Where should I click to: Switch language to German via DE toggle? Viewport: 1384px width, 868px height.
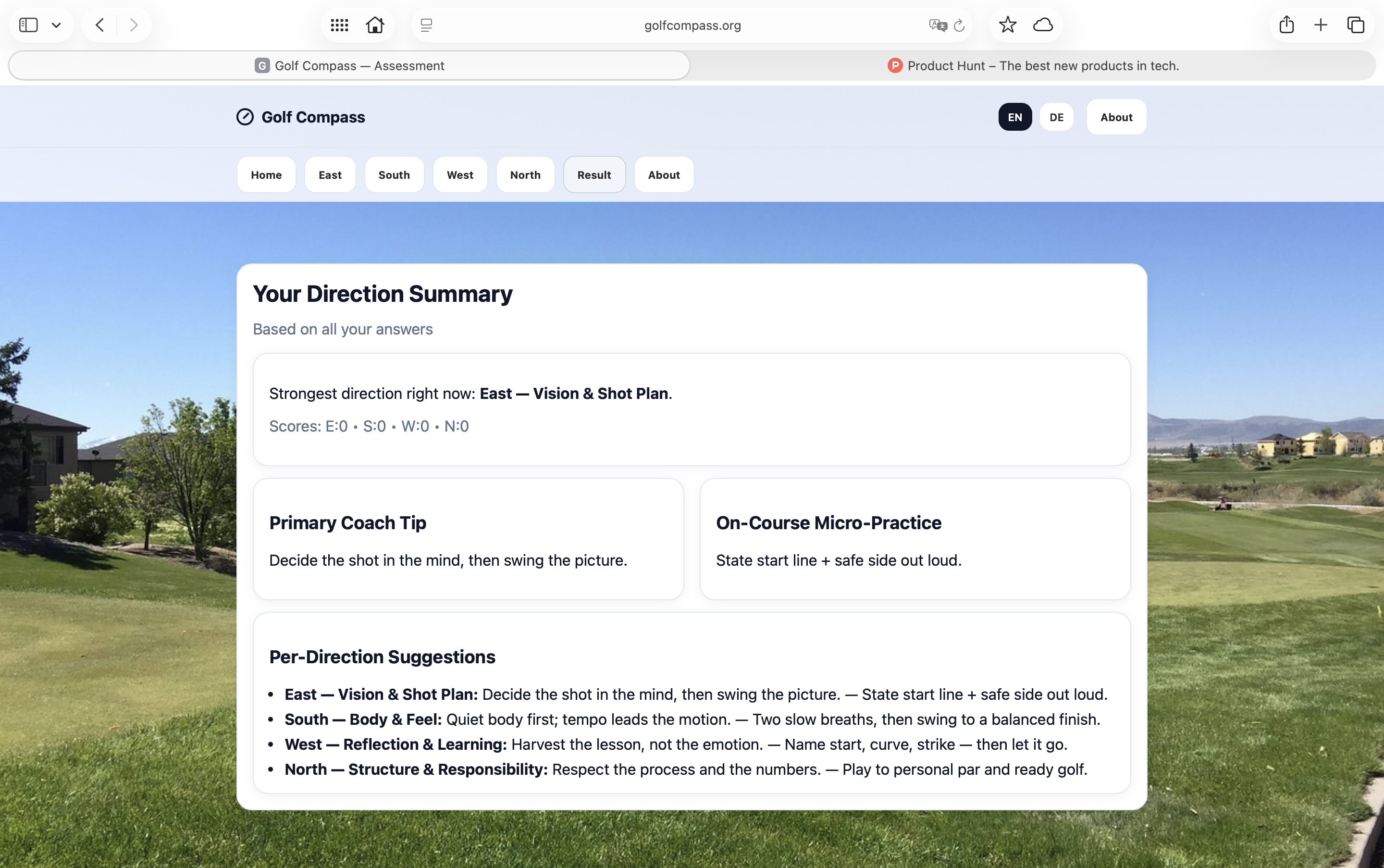coord(1056,116)
